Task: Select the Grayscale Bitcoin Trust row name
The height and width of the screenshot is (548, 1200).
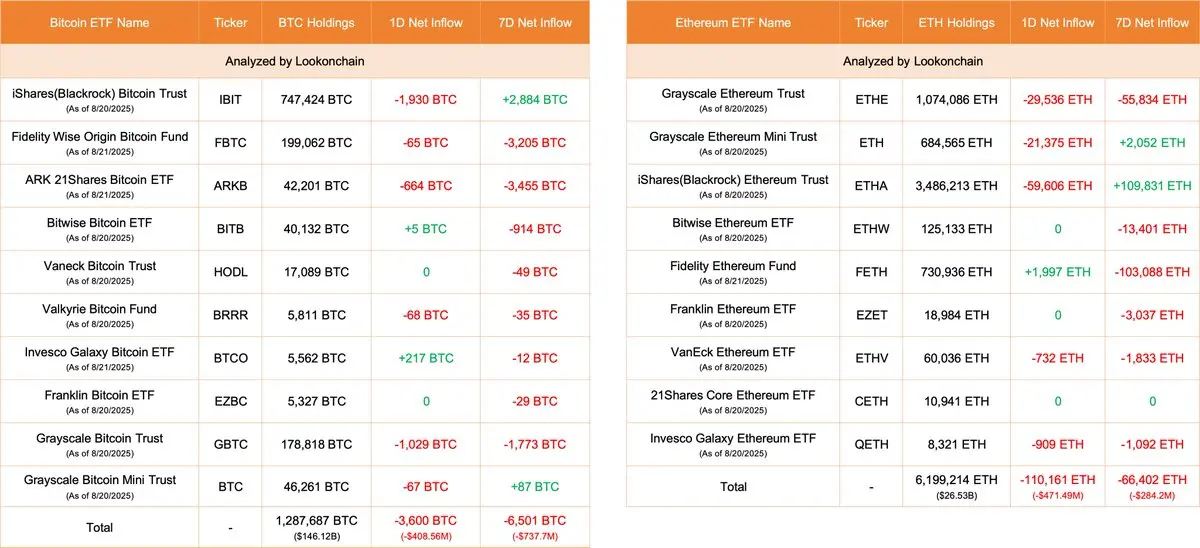Action: [x=99, y=438]
